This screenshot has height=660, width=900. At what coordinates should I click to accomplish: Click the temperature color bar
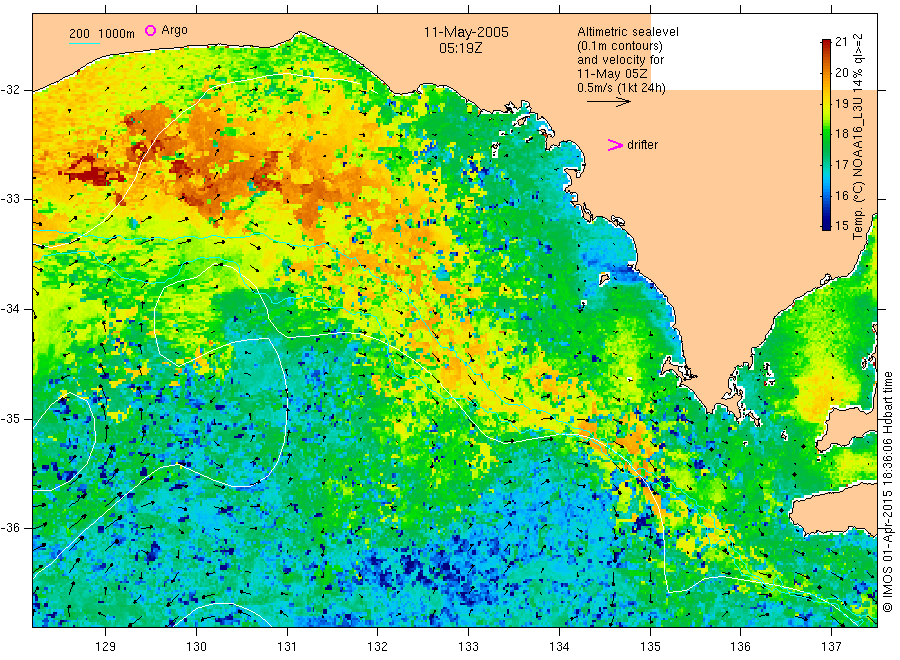[x=826, y=134]
